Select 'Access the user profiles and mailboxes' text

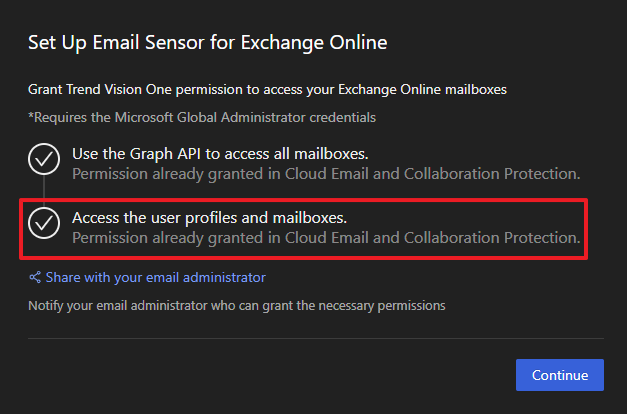click(209, 217)
